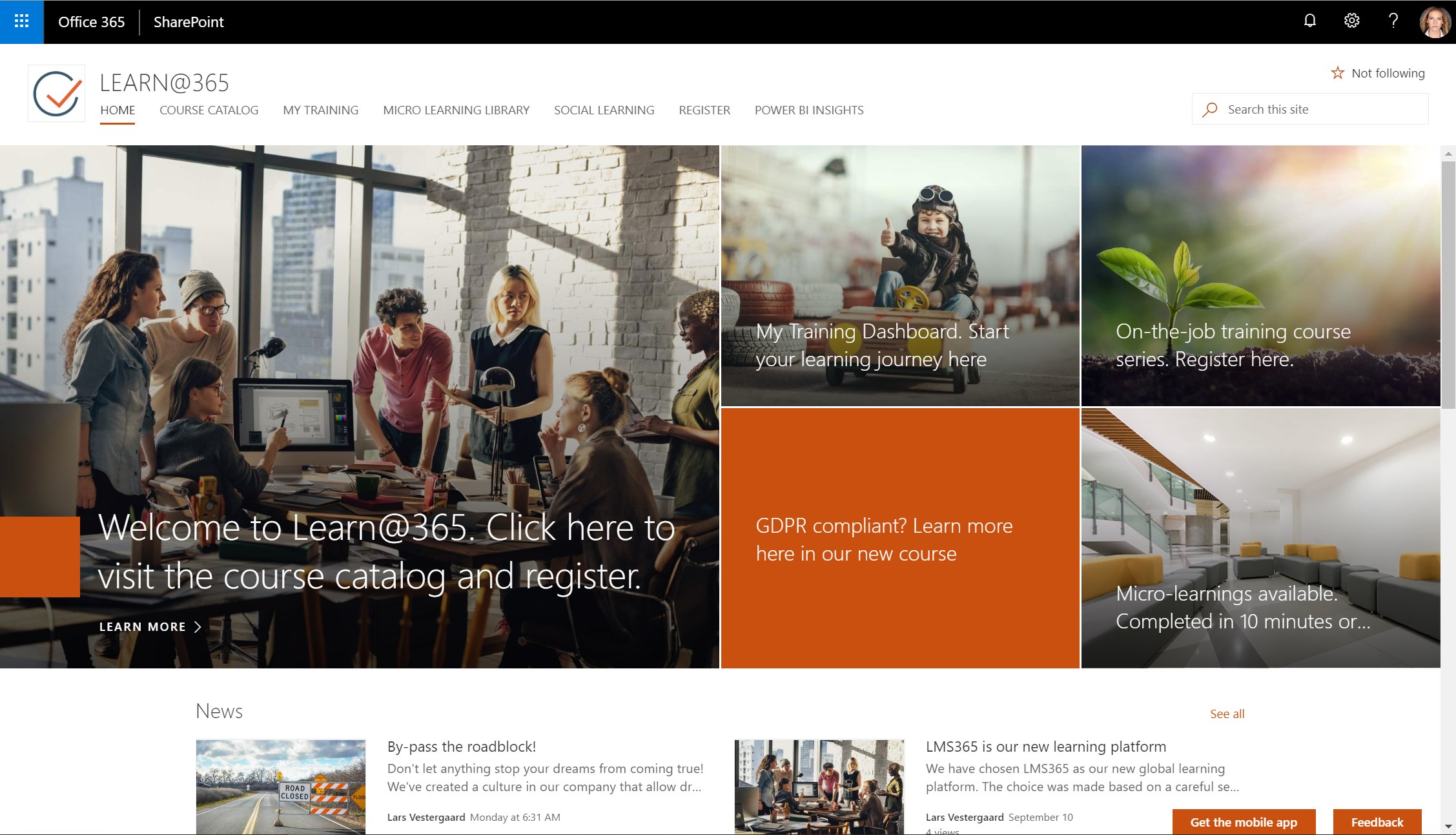This screenshot has width=1456, height=835.
Task: Open REGISTER navigation item
Action: coord(704,110)
